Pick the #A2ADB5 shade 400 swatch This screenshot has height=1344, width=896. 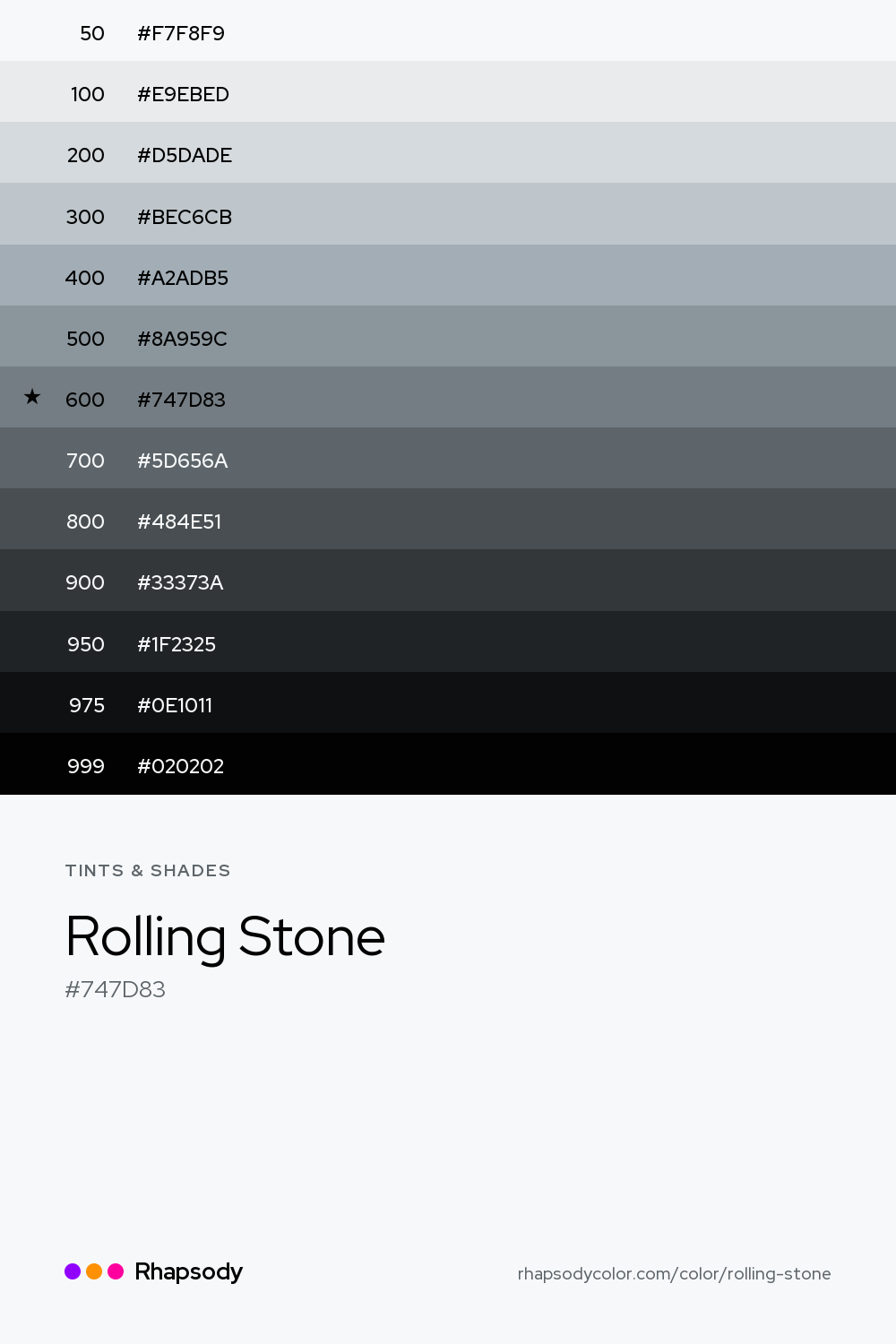click(448, 275)
